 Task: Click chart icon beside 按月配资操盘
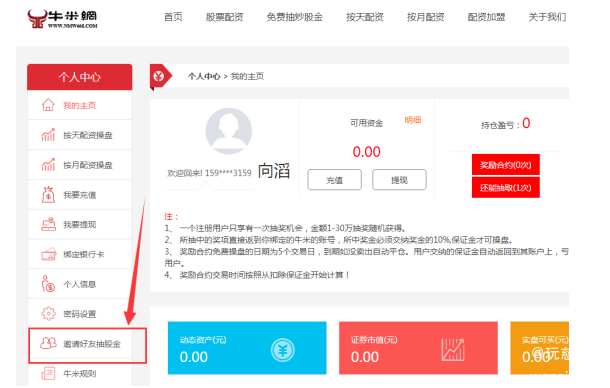pos(48,165)
